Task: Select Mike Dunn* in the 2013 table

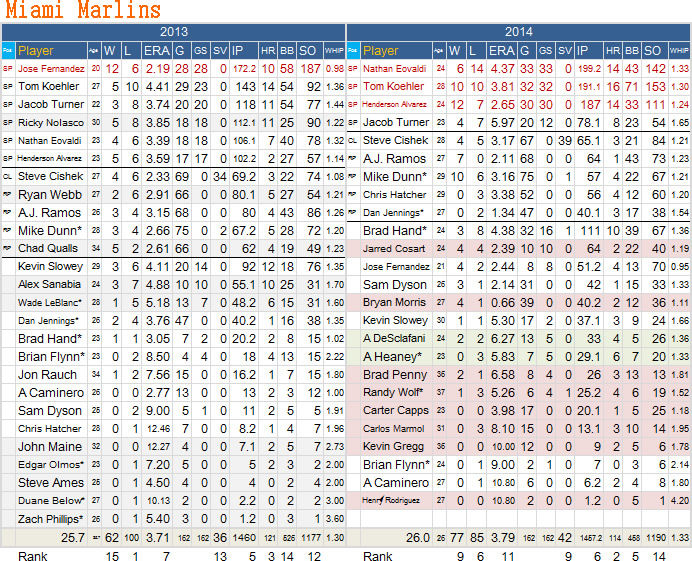Action: 50,231
